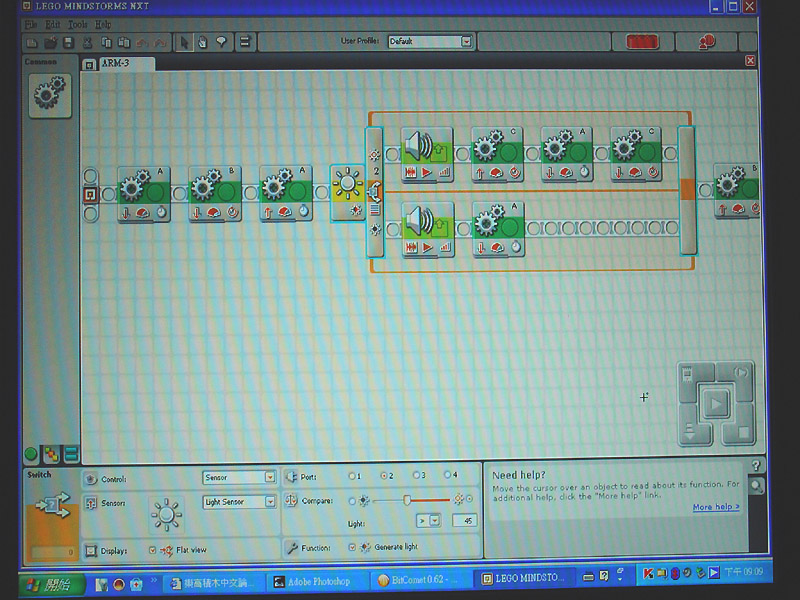Click the community figures icon in toolbar
800x600 pixels.
(707, 42)
